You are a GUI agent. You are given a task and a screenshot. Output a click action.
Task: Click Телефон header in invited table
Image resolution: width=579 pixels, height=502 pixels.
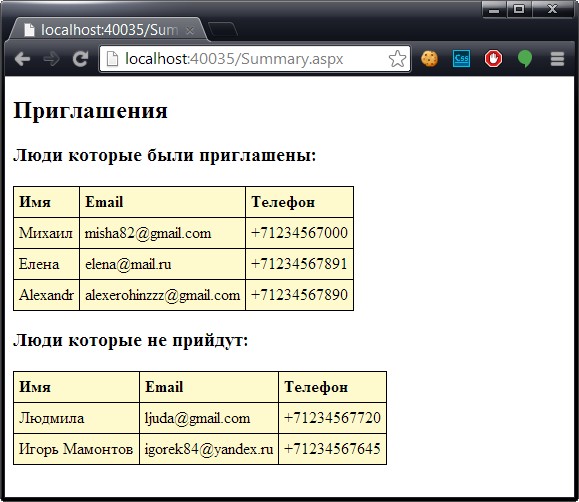coord(299,202)
